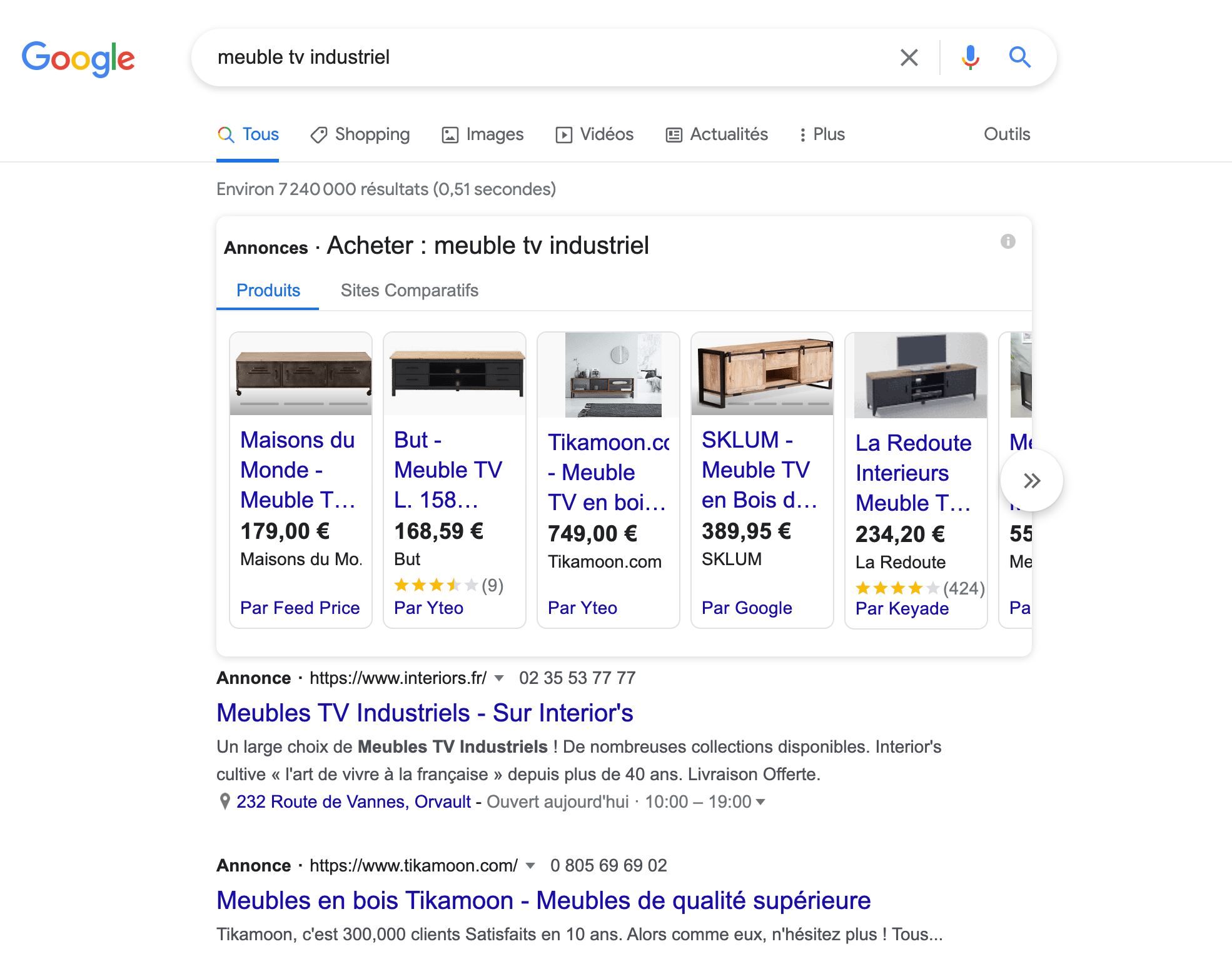Viewport: 1232px width, 979px height.
Task: Open La Redoute Interieurs Meuble T… link
Action: tap(914, 473)
